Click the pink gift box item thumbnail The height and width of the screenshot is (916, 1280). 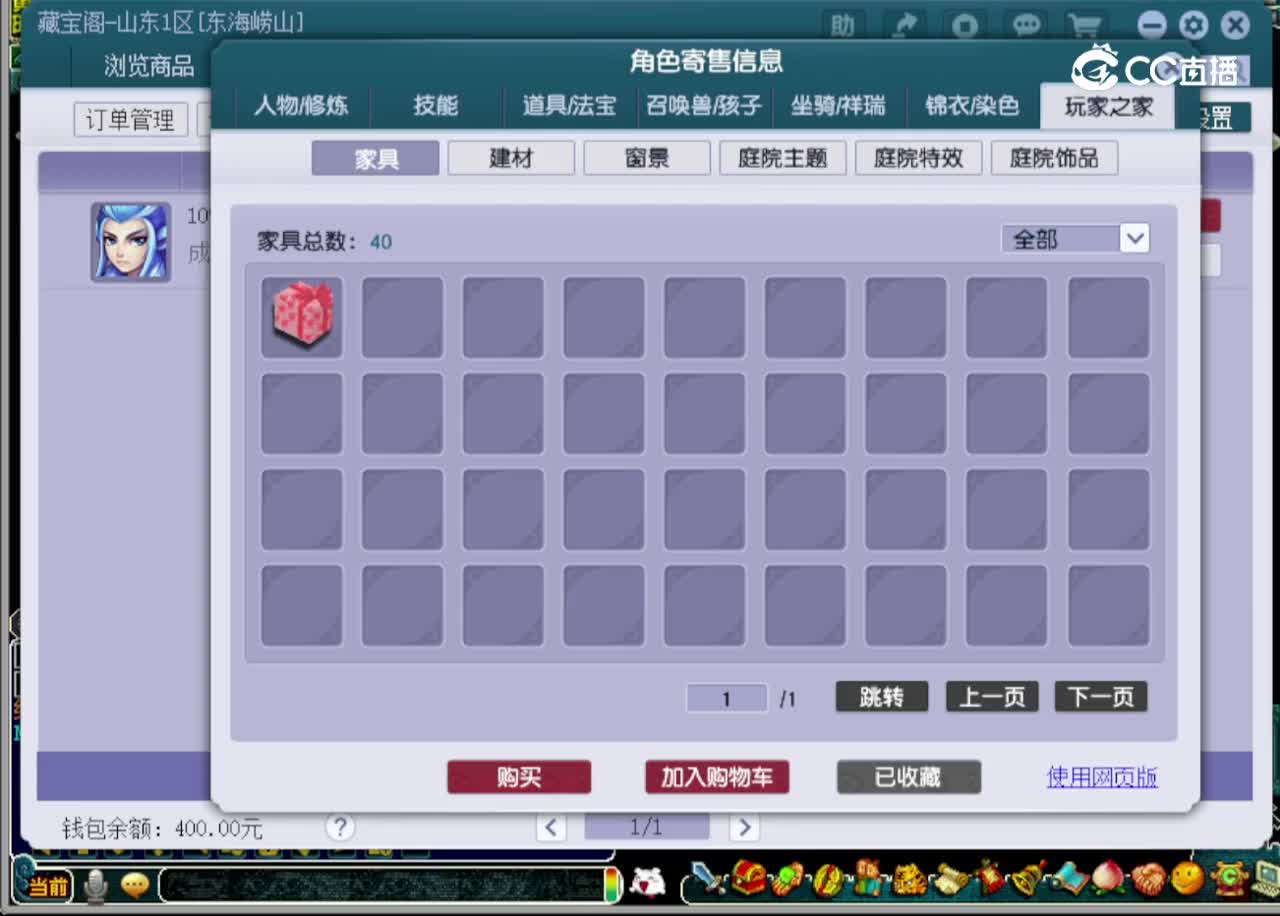pyautogui.click(x=302, y=314)
